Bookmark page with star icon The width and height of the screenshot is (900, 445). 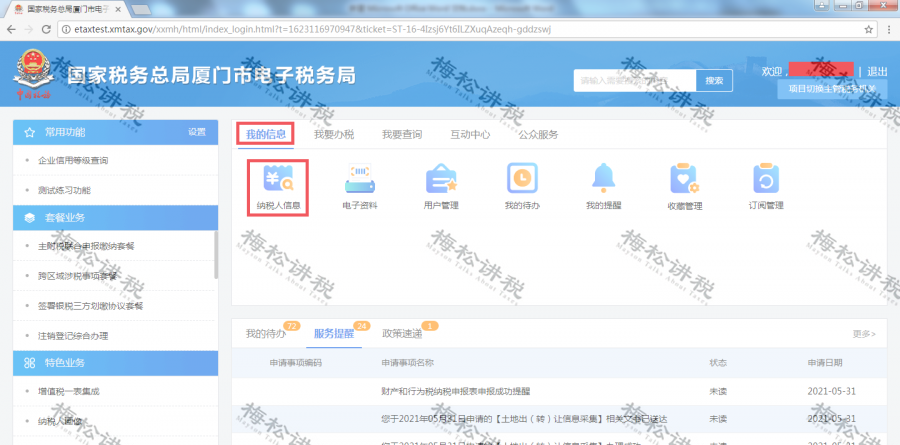[x=868, y=29]
